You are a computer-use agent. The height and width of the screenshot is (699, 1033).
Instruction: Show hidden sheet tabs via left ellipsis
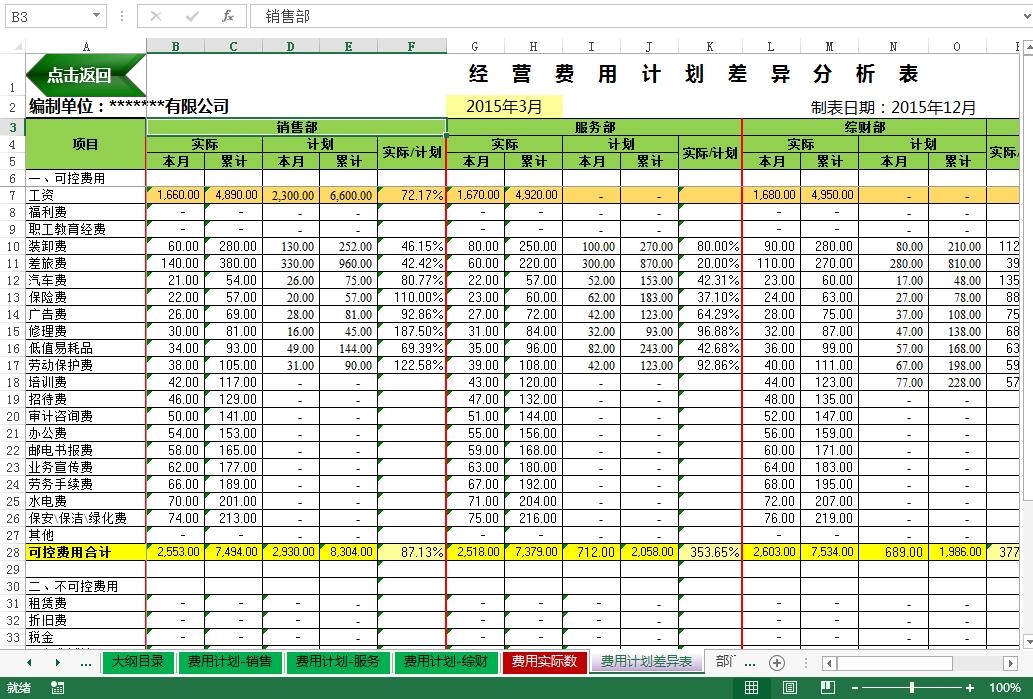pos(85,662)
